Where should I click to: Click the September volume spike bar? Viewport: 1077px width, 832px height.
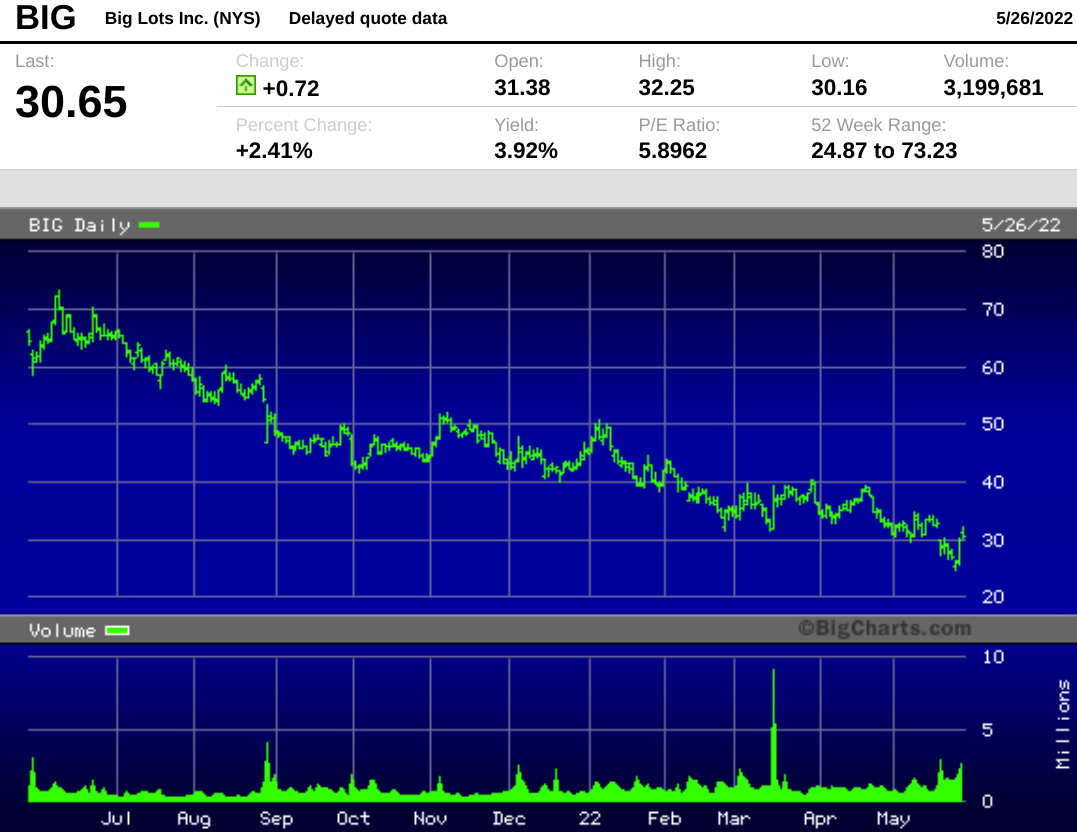(267, 772)
